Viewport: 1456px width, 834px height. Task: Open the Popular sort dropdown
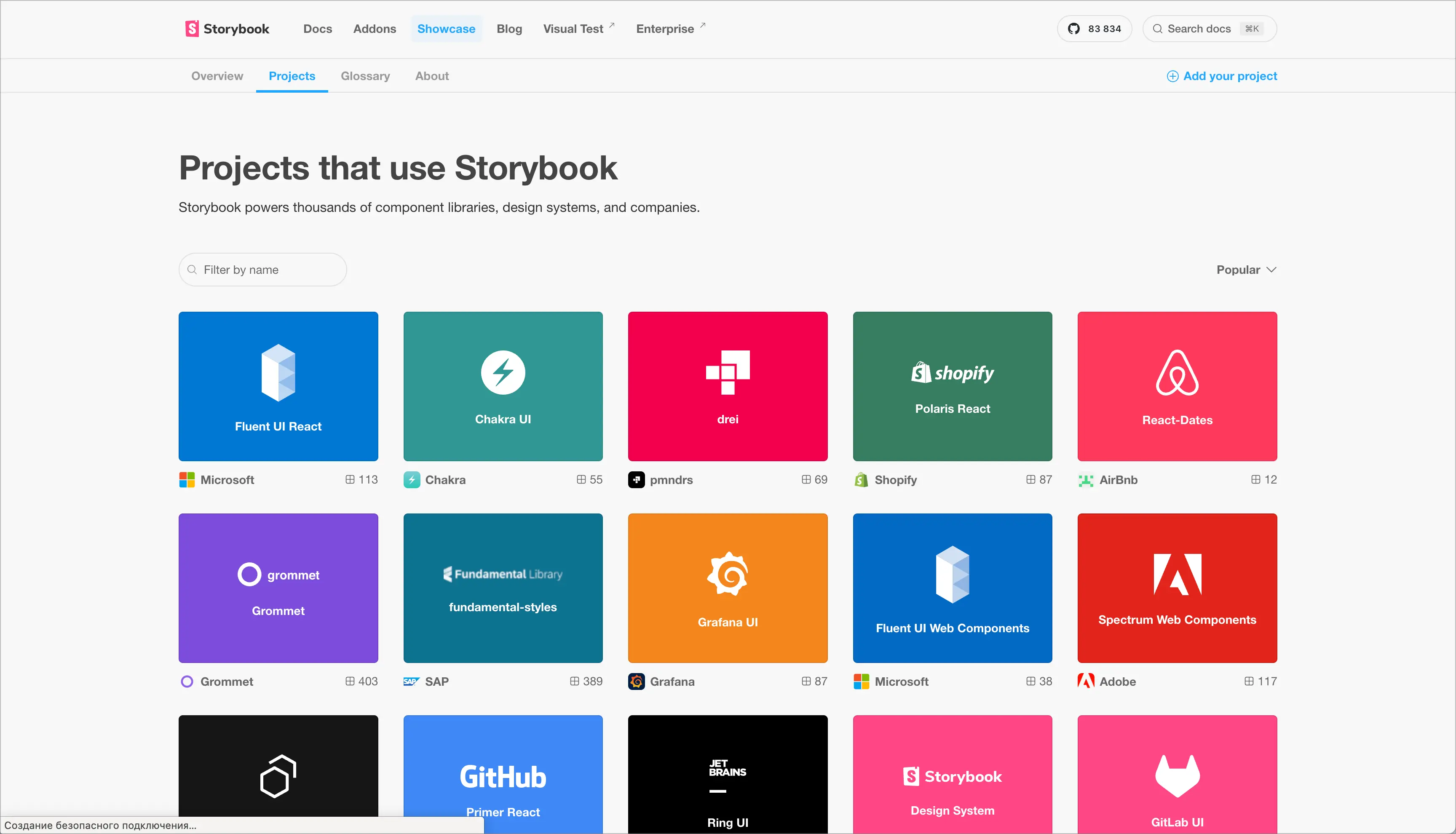point(1246,270)
